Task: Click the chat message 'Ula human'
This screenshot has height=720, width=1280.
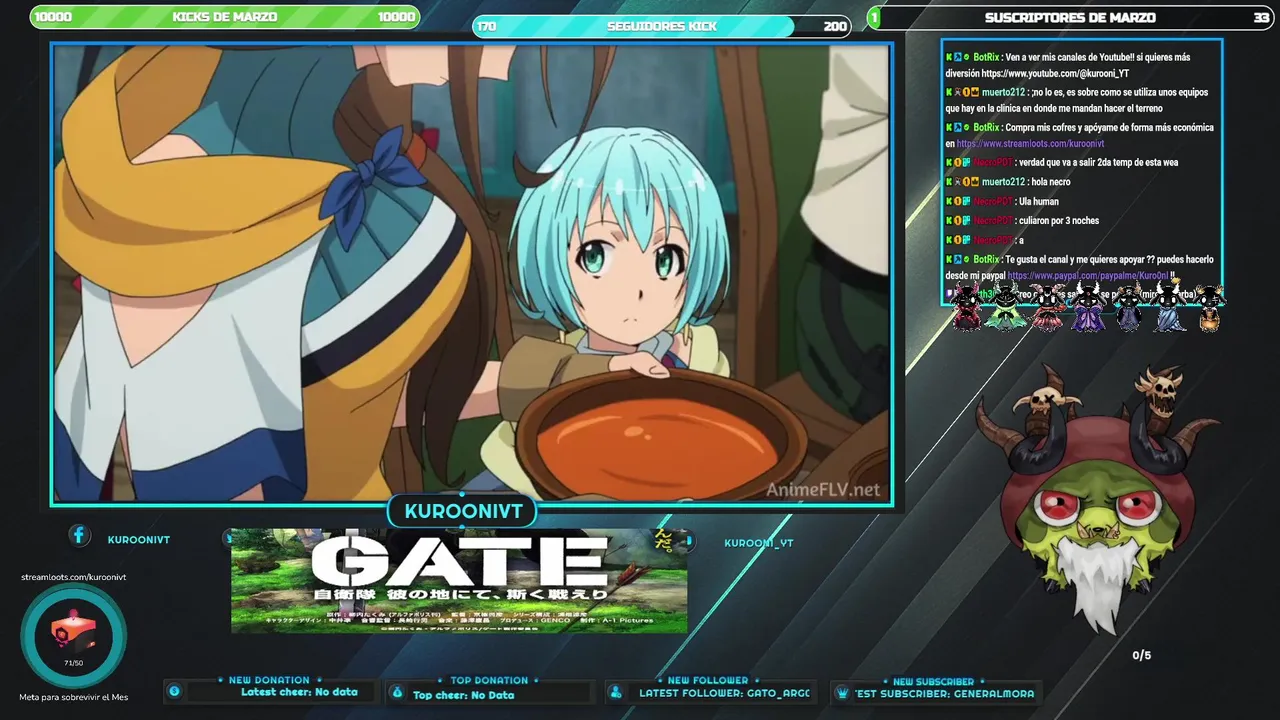Action: coord(1038,202)
